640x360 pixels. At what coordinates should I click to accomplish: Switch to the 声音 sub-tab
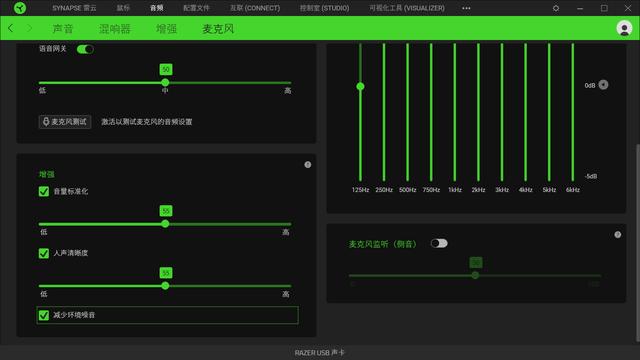coord(63,29)
